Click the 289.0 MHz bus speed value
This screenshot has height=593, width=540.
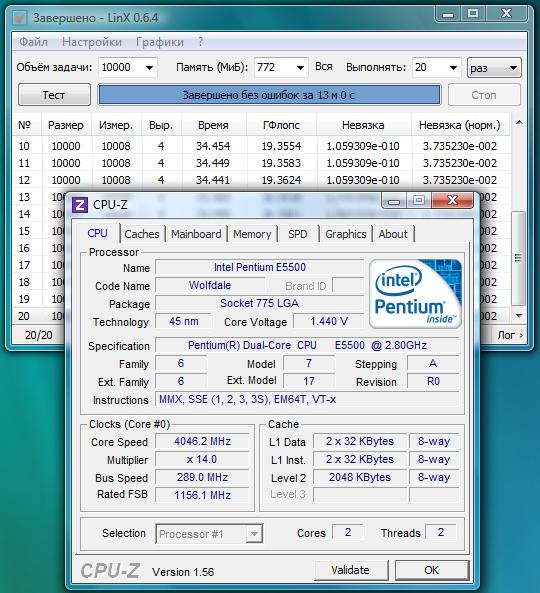click(202, 477)
